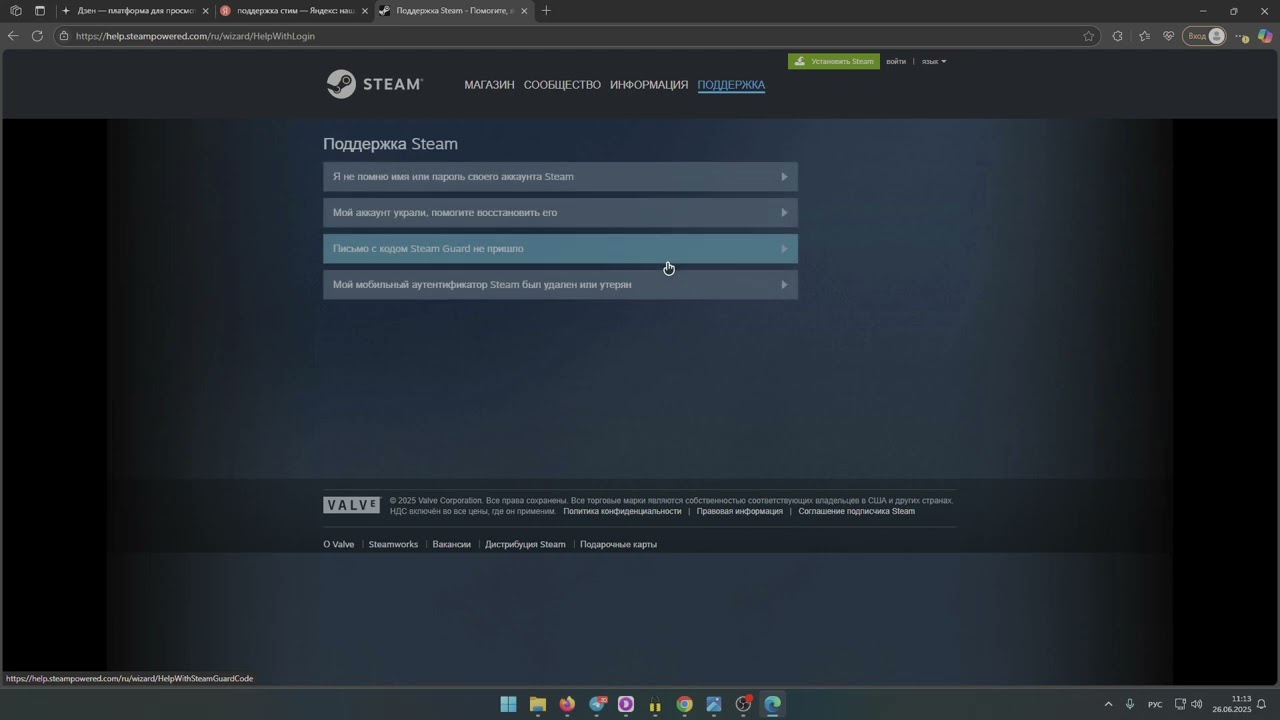Click arrow on 'Я не помню имя' row
Image resolution: width=1280 pixels, height=720 pixels.
[784, 177]
